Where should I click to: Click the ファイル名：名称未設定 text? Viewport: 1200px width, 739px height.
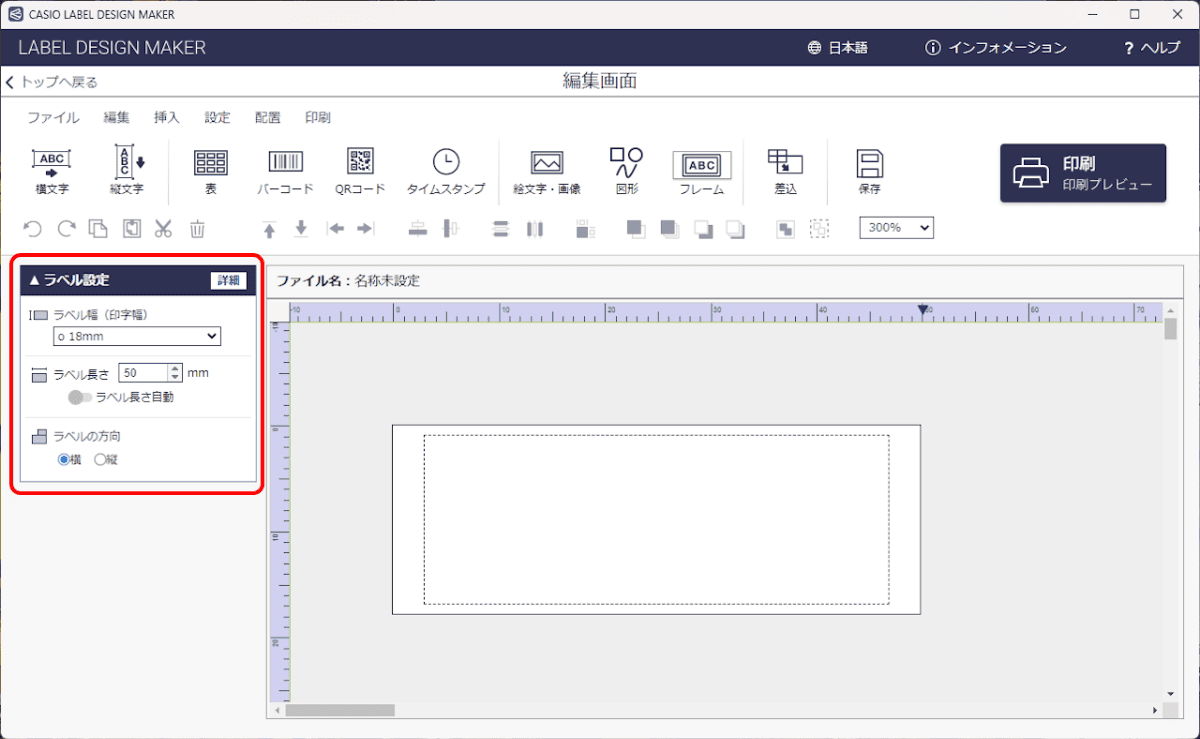point(348,281)
